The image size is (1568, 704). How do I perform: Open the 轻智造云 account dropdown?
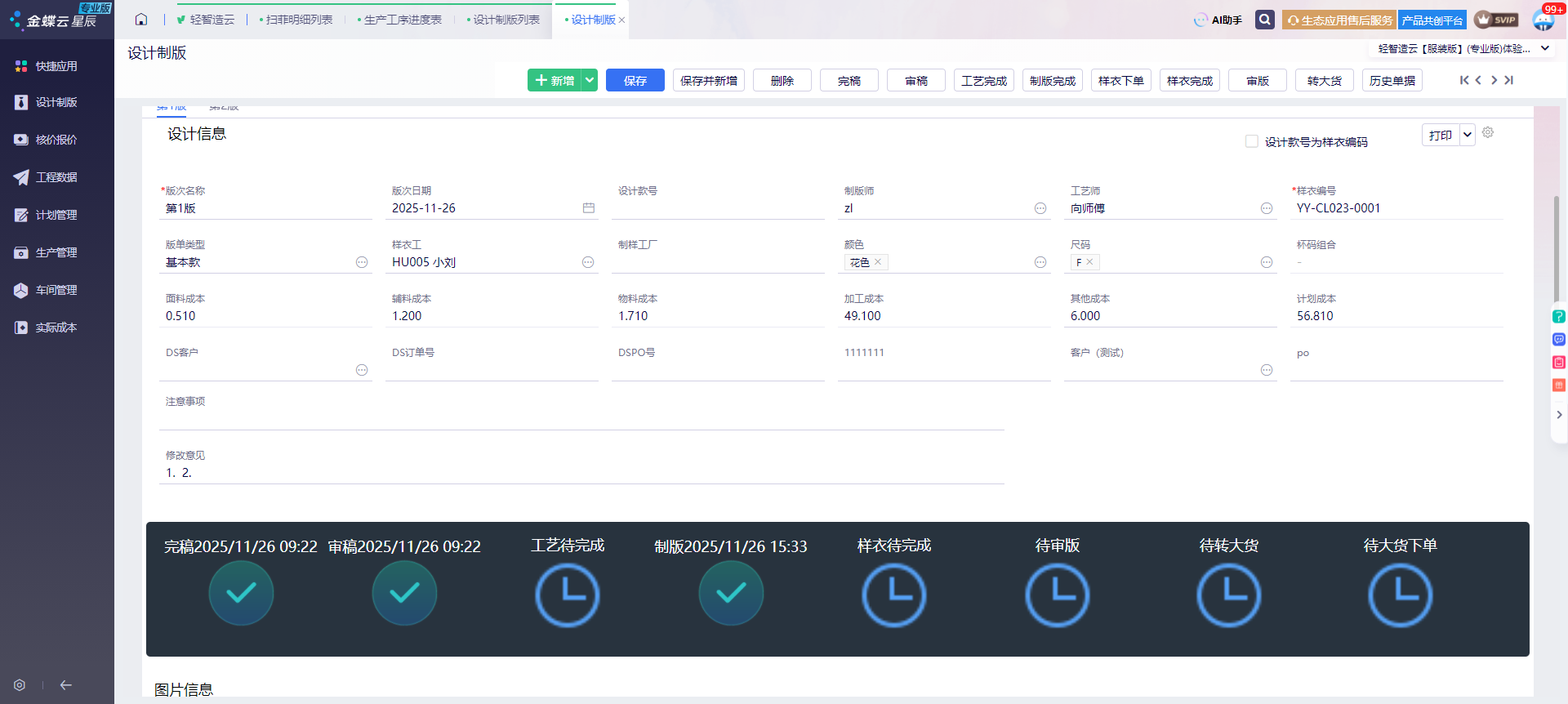click(1545, 49)
